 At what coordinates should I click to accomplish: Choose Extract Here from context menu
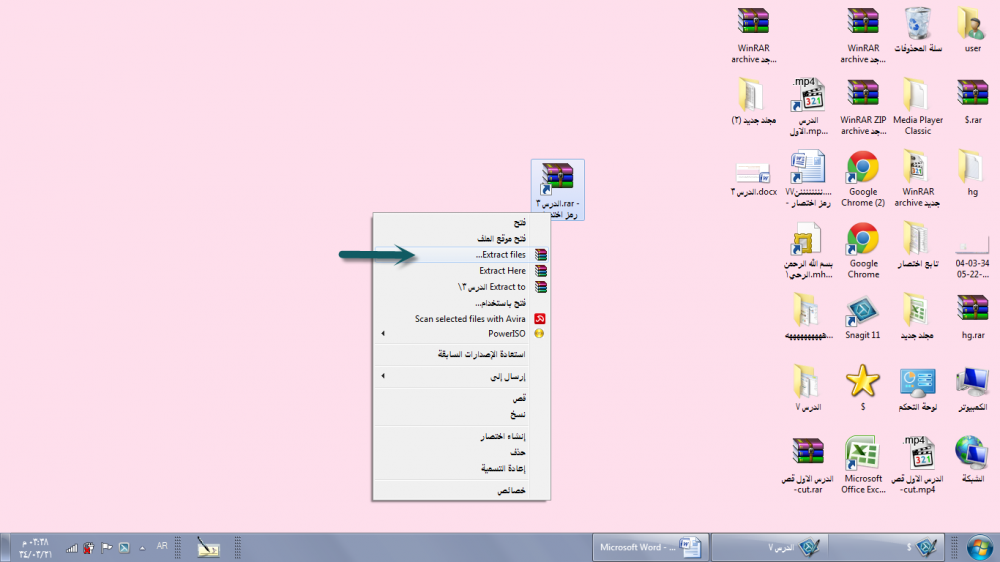click(502, 271)
